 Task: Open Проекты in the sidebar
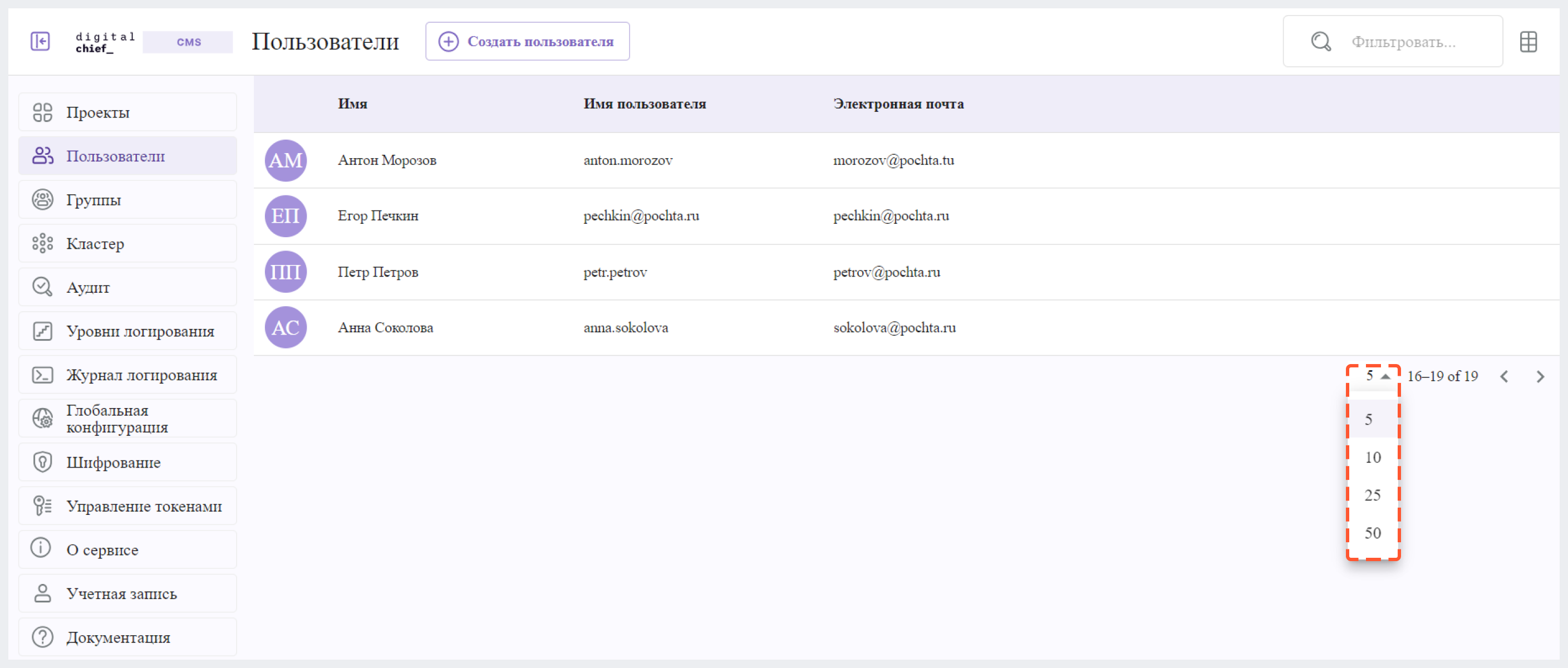[127, 112]
